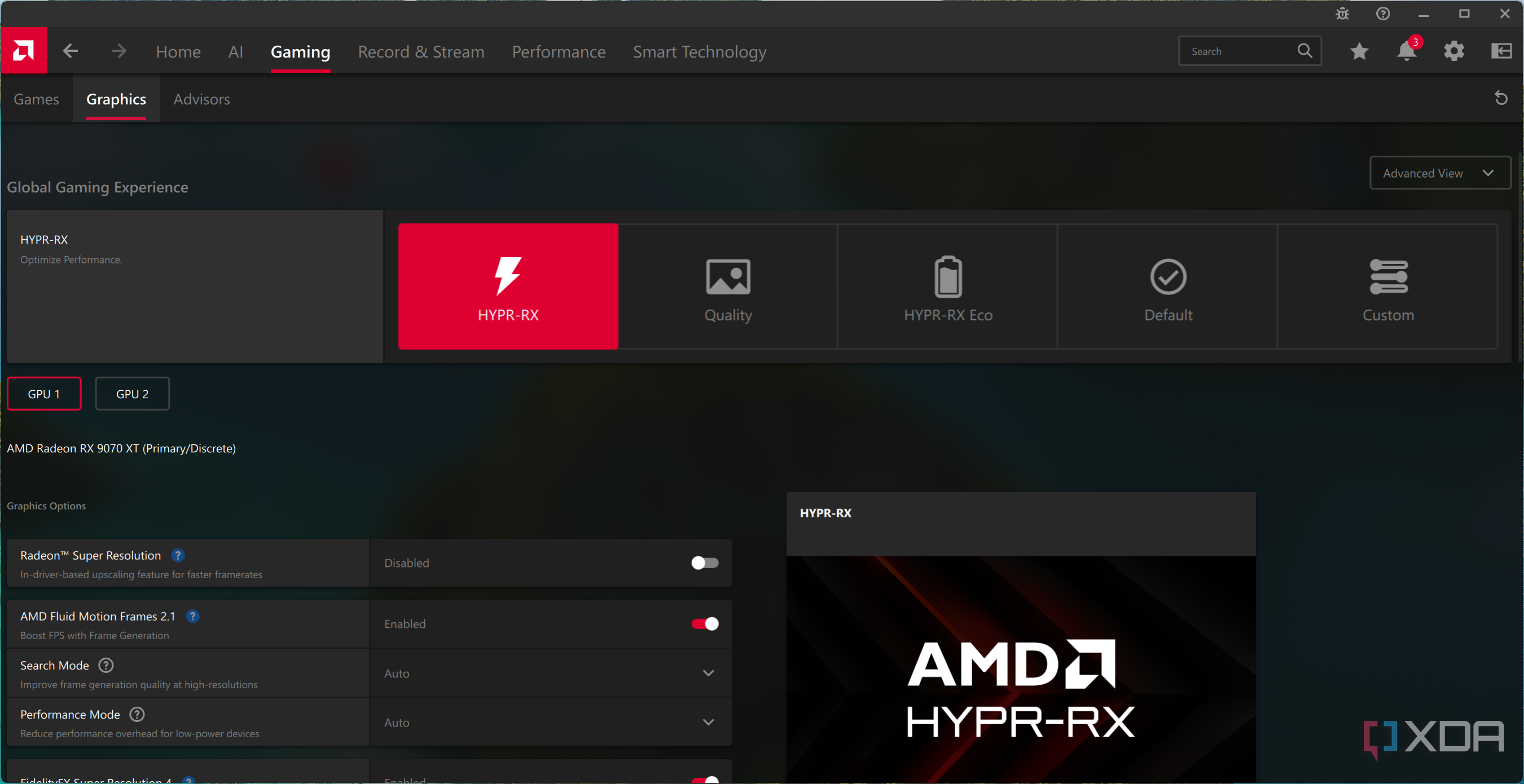Open the Advisors sub-tab

[x=201, y=99]
